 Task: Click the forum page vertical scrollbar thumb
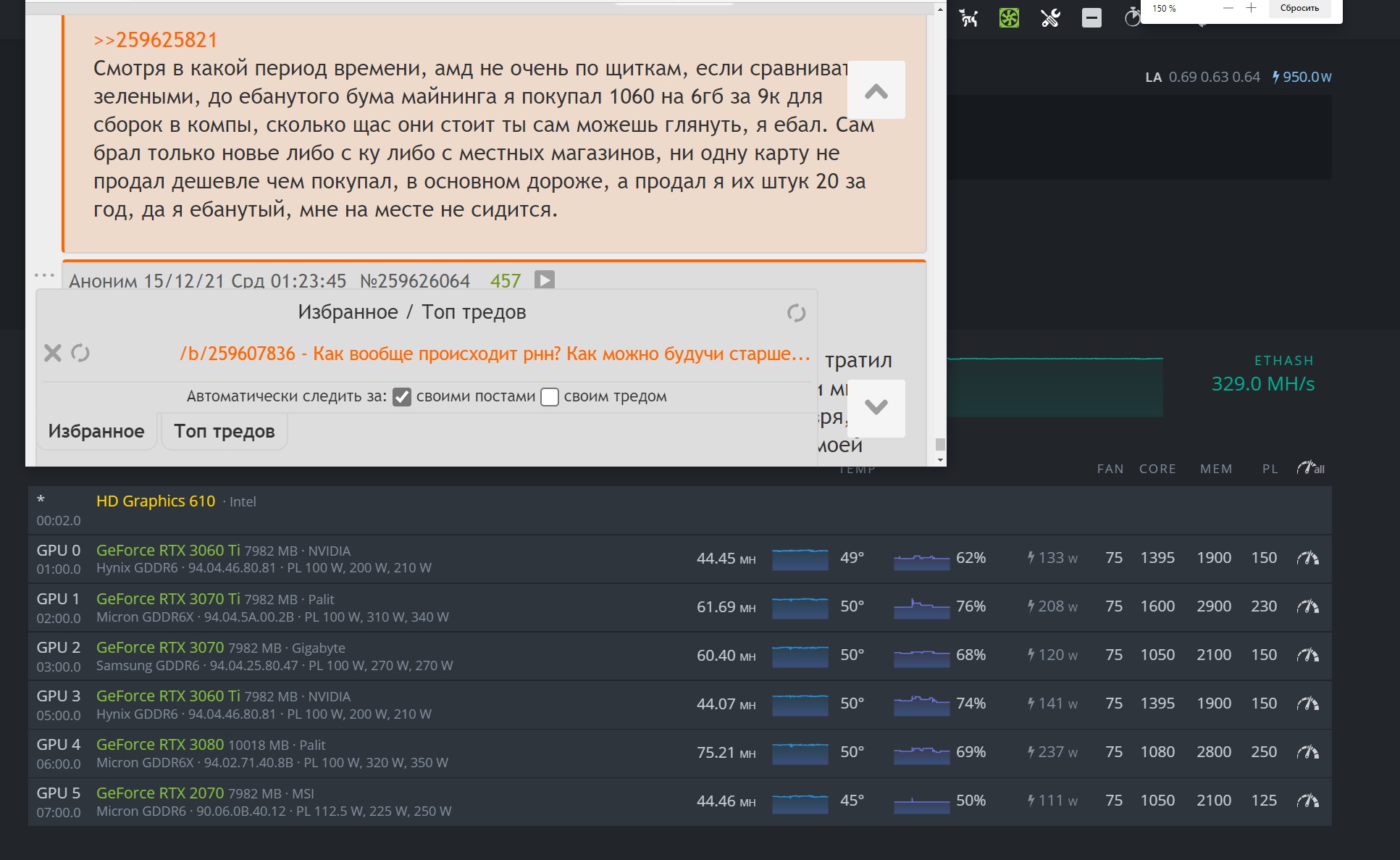coord(940,444)
